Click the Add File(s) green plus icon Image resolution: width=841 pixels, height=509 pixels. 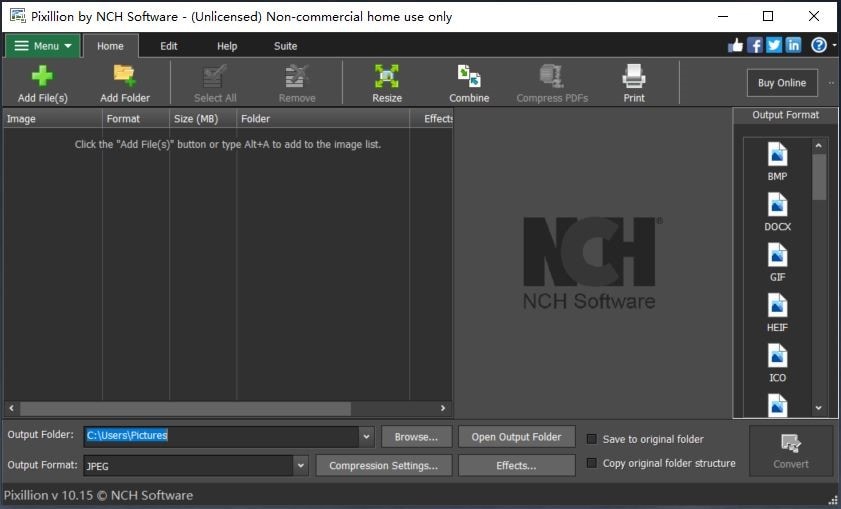42,76
